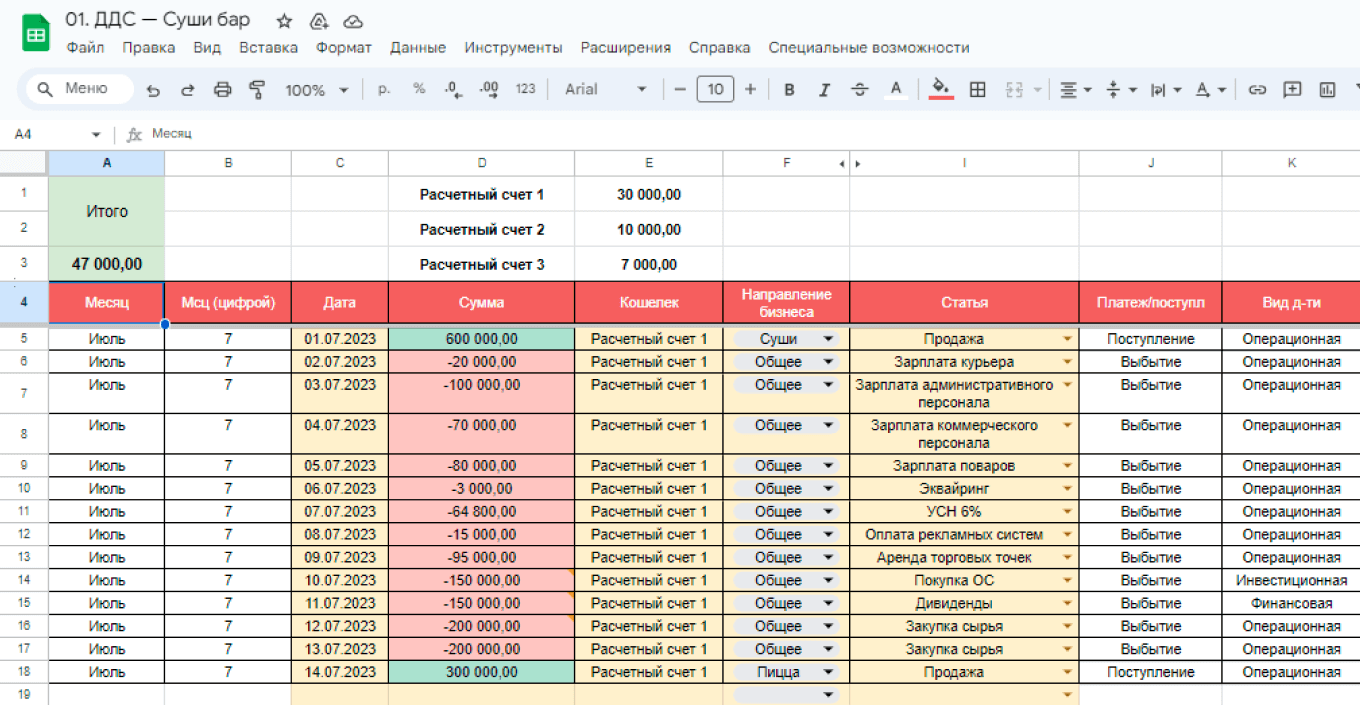1360x705 pixels.
Task: Open the borders tool
Action: 978,90
